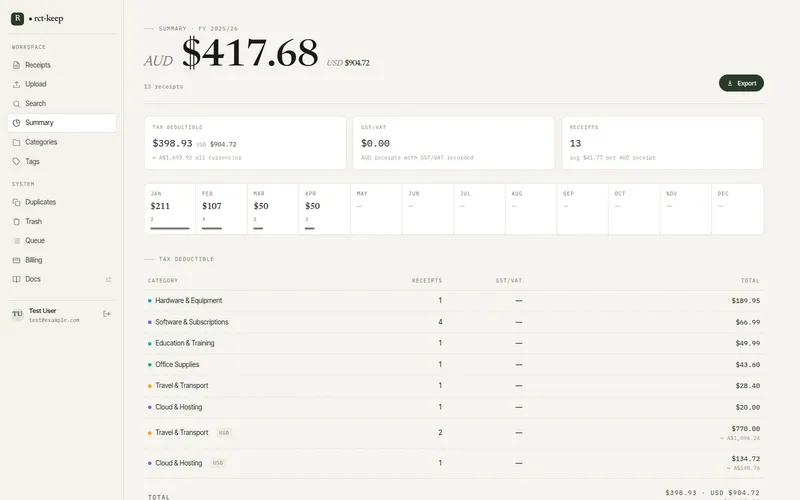Click the $134.72 total value

(745, 459)
